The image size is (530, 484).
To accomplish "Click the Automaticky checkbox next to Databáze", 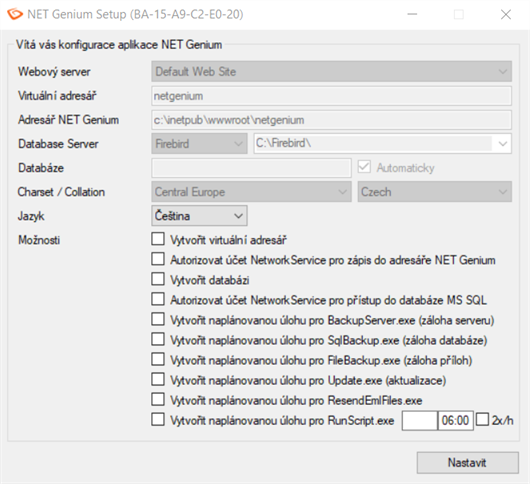I will point(364,167).
